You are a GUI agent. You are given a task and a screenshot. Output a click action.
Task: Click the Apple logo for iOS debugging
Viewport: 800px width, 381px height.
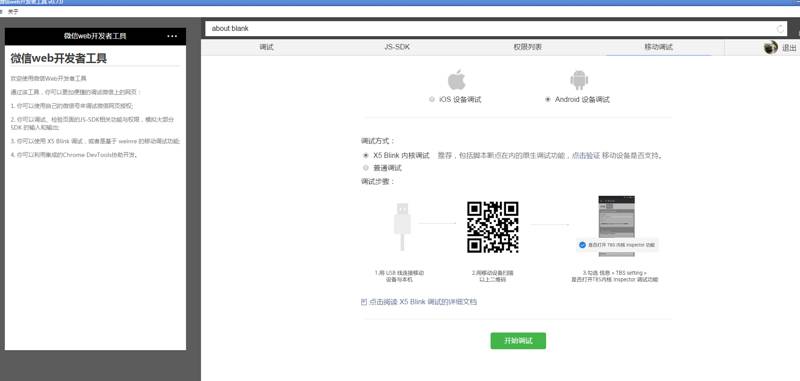456,80
